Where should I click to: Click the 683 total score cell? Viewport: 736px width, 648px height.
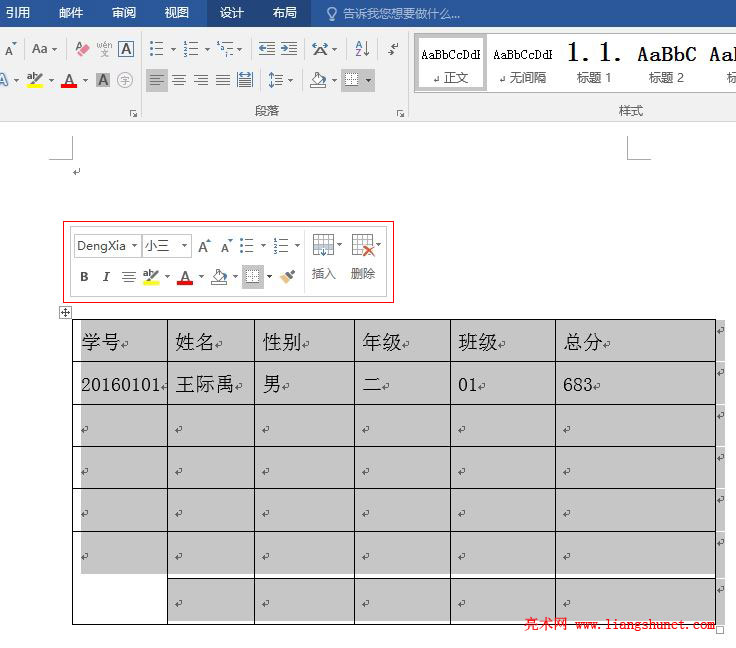coord(636,383)
